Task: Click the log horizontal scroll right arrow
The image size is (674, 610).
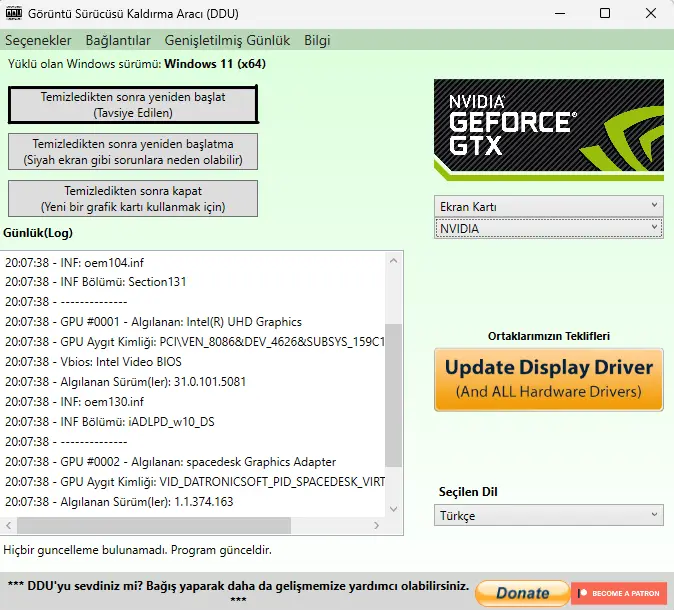Action: (377, 525)
